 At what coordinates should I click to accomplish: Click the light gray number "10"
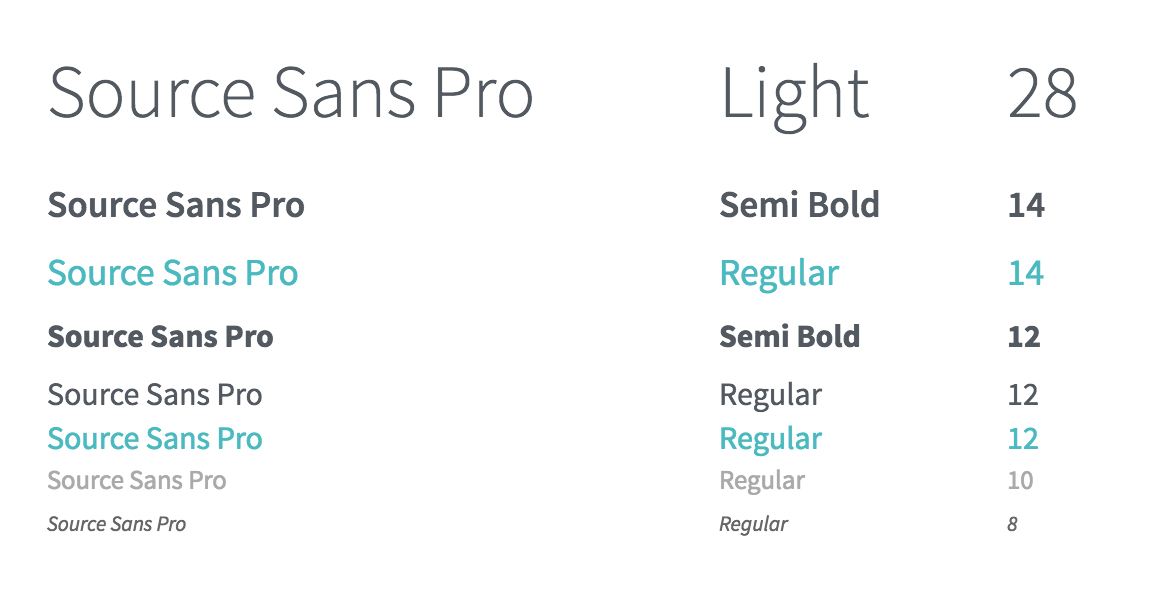[x=1020, y=481]
